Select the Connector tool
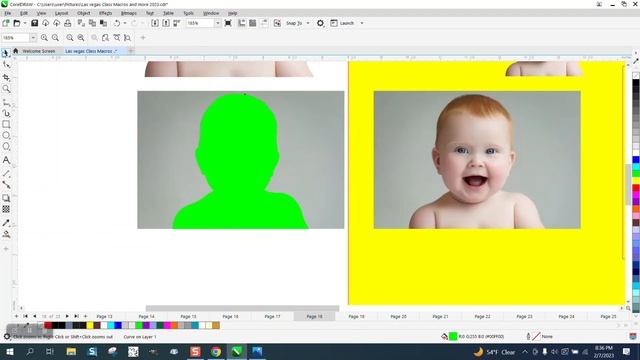This screenshot has height=360, width=640. pyautogui.click(x=6, y=184)
